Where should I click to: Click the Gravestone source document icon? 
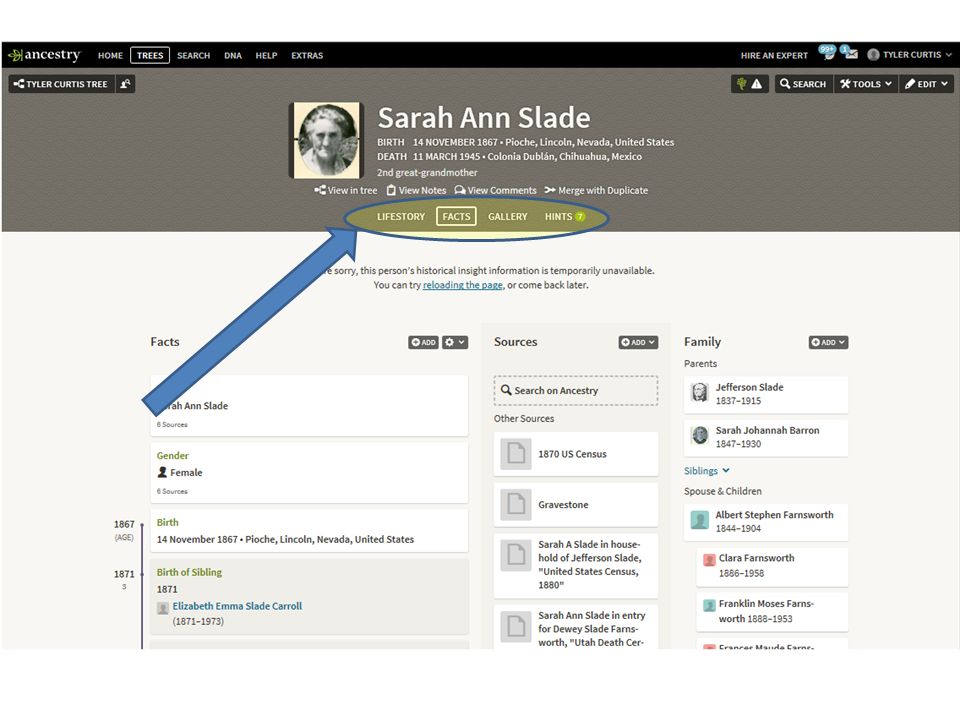pyautogui.click(x=516, y=504)
